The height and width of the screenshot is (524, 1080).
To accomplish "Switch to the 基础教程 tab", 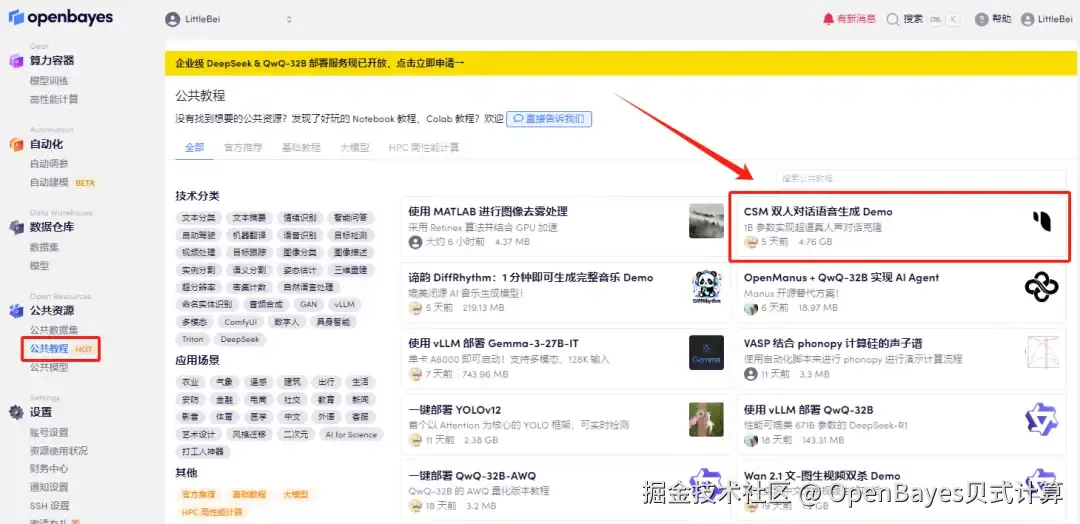I will pyautogui.click(x=301, y=147).
